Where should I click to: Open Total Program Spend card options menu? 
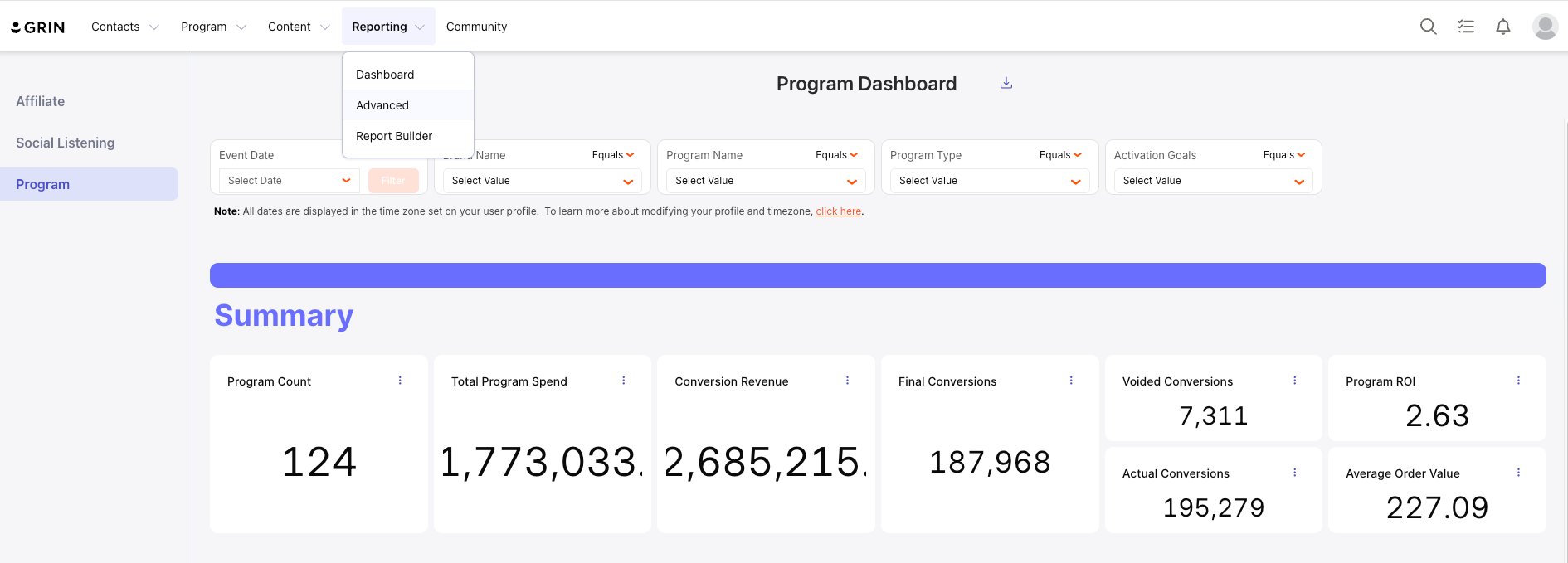pos(624,381)
